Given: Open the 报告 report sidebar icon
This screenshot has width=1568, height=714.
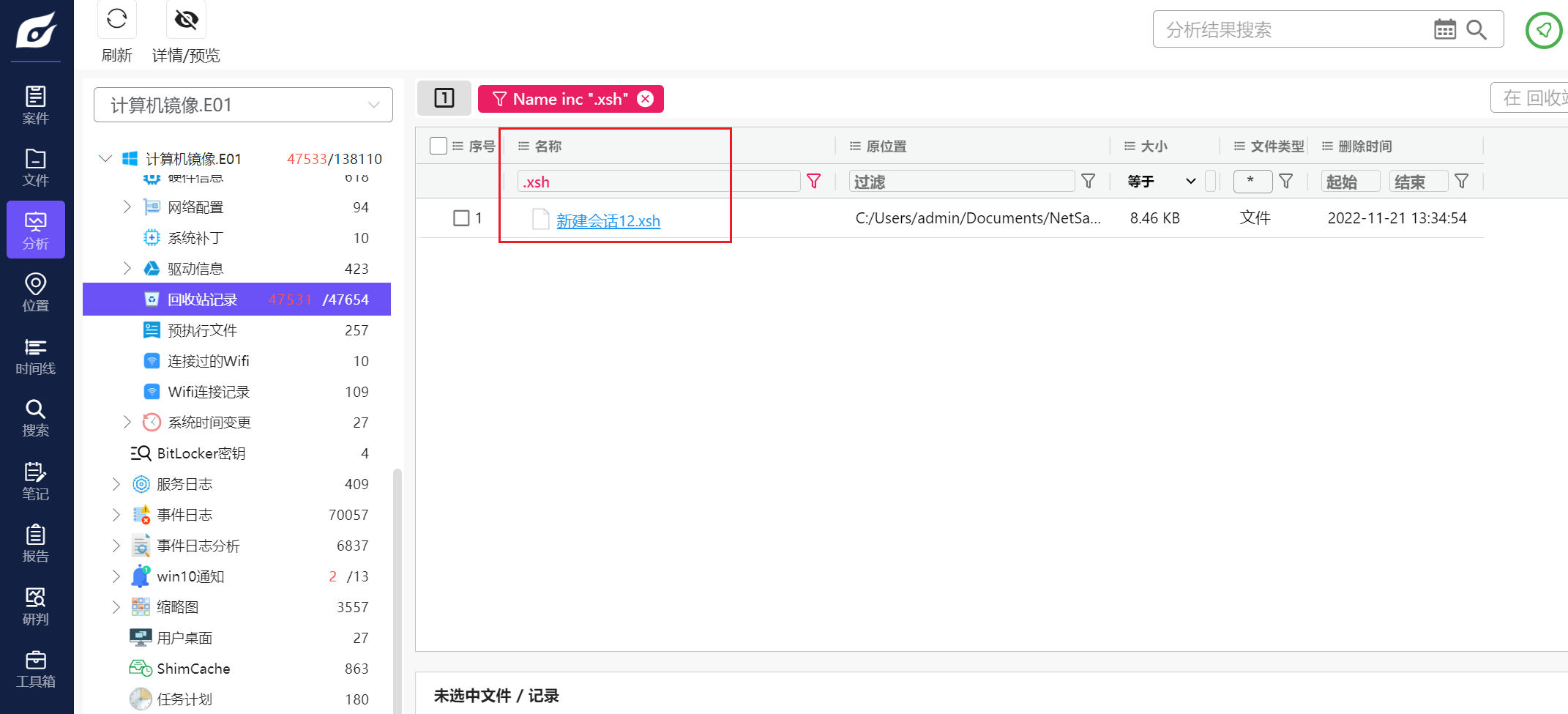Looking at the screenshot, I should (35, 543).
